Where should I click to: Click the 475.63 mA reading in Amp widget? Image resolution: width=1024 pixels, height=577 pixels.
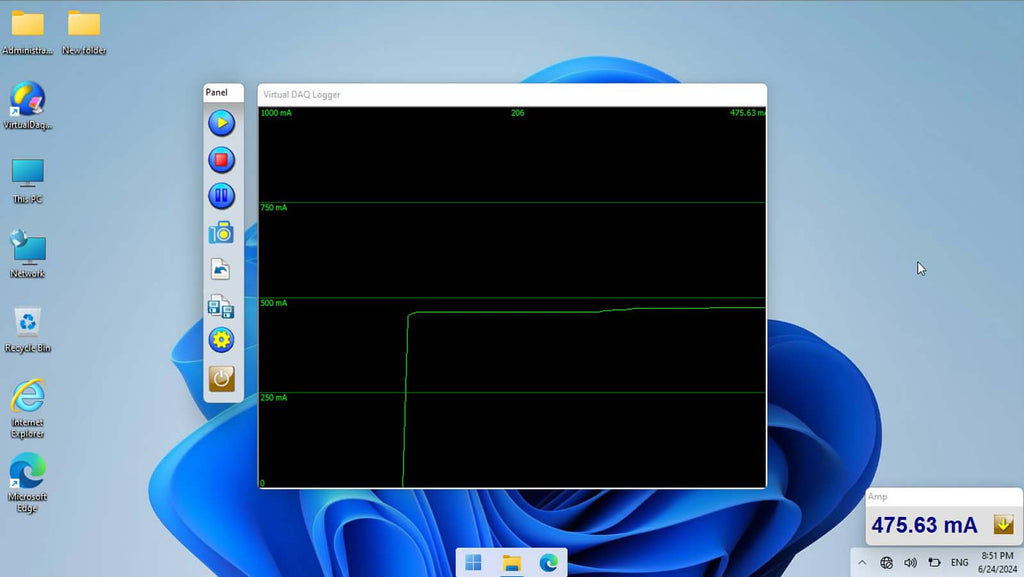click(923, 525)
